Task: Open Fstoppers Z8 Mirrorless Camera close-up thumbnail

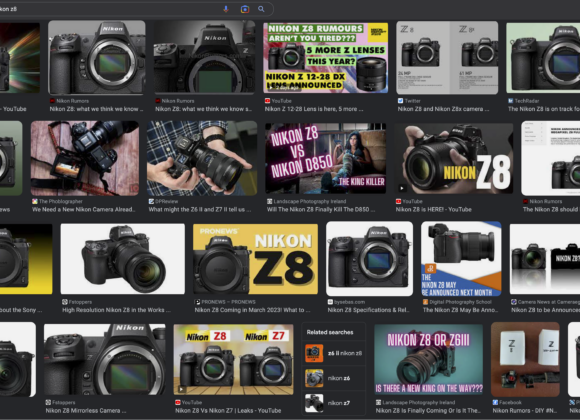Action: coord(105,359)
